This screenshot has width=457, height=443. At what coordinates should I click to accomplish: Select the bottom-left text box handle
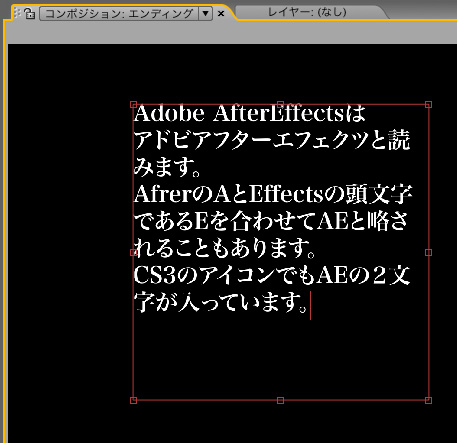click(x=133, y=400)
